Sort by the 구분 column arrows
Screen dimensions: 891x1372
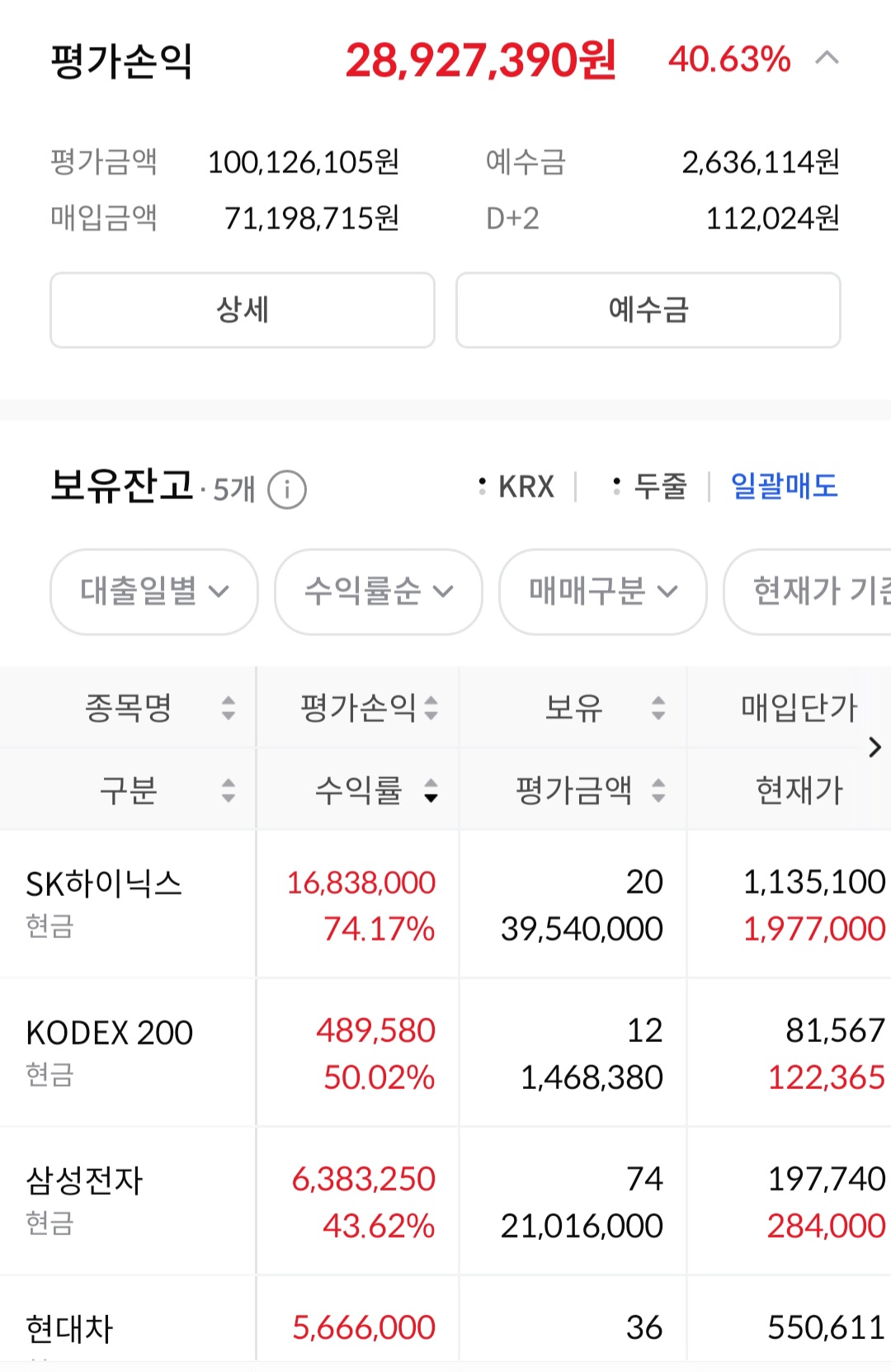(x=229, y=790)
